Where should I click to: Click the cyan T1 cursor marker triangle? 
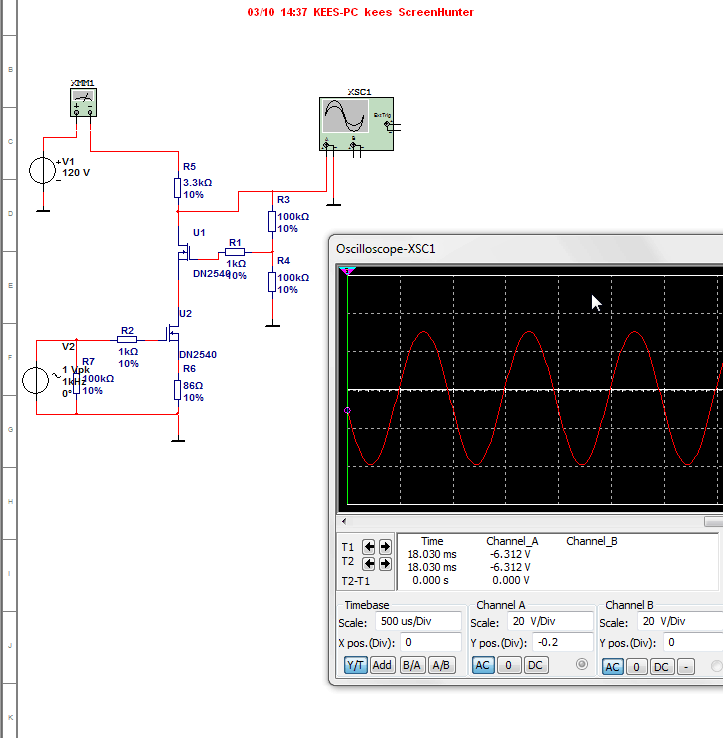pos(347,271)
